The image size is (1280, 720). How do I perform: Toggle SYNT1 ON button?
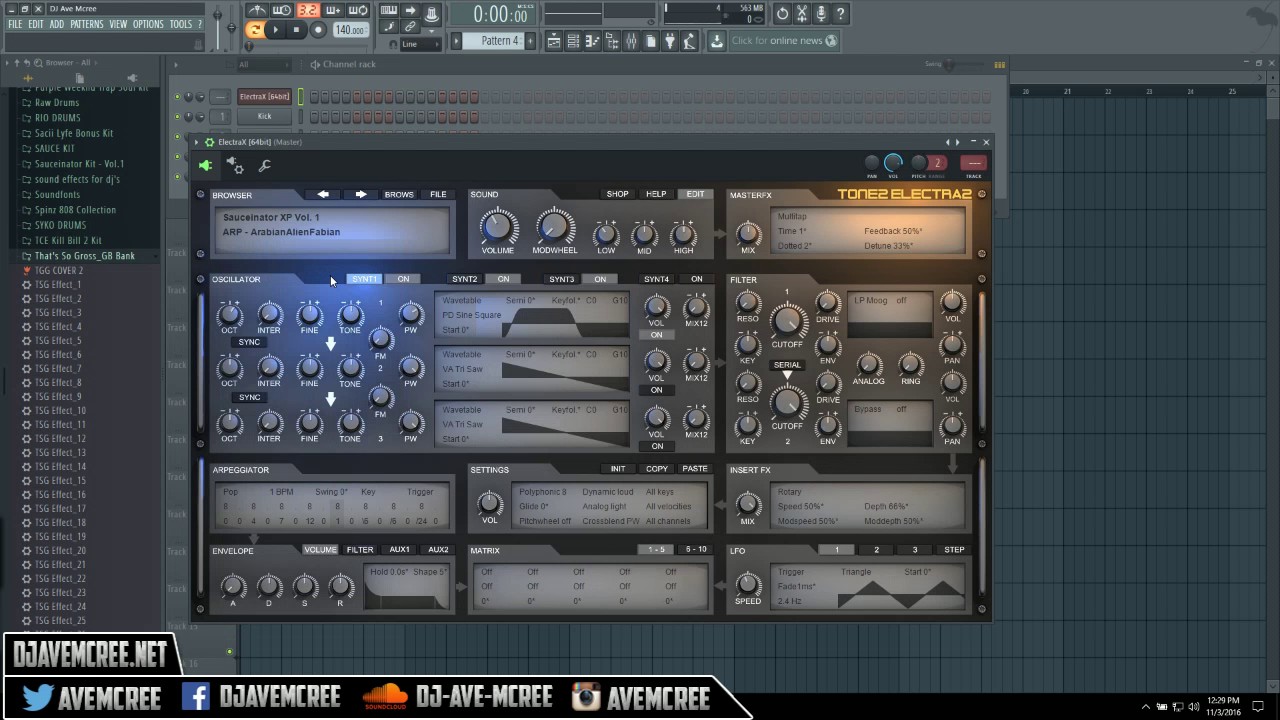(403, 279)
